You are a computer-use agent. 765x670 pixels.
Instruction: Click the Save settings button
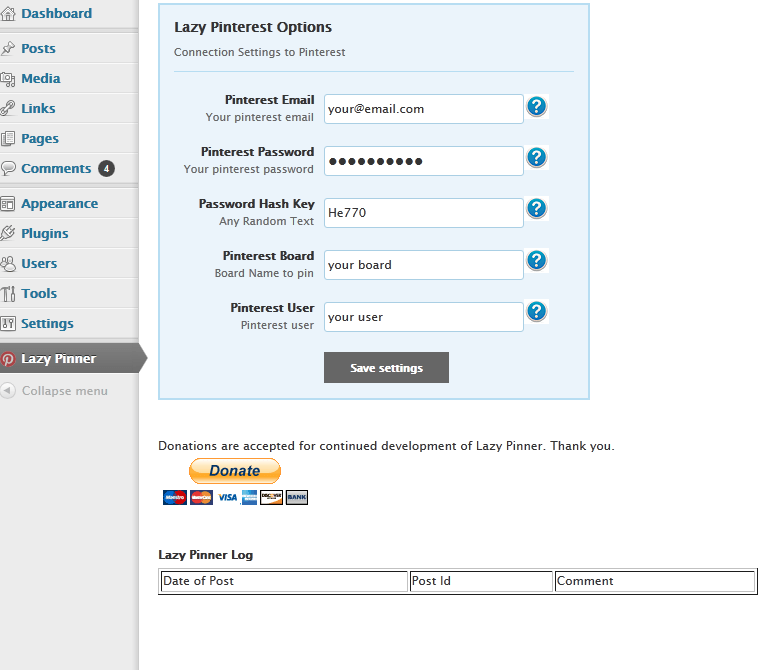(386, 367)
